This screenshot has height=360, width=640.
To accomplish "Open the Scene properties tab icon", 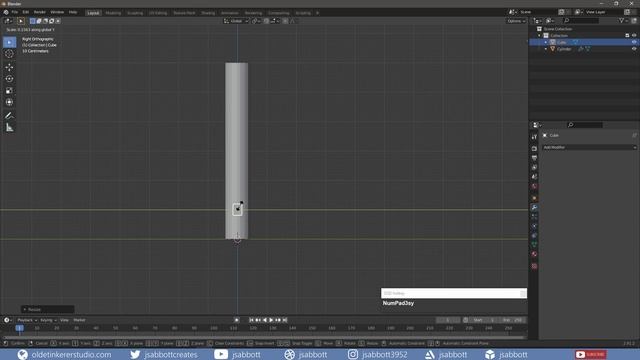I will (x=534, y=177).
